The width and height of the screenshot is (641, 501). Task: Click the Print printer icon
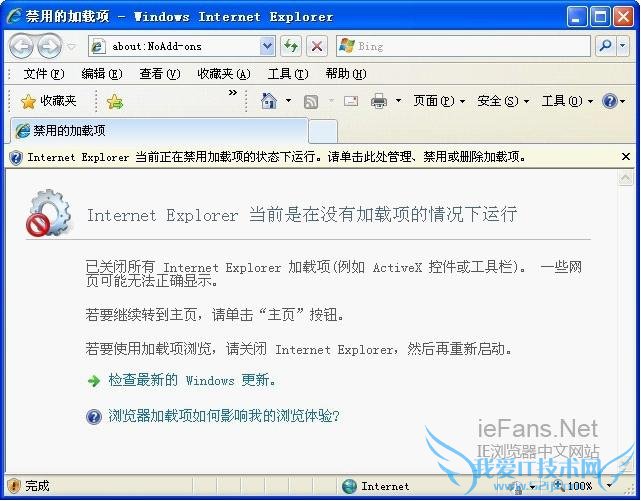(379, 101)
